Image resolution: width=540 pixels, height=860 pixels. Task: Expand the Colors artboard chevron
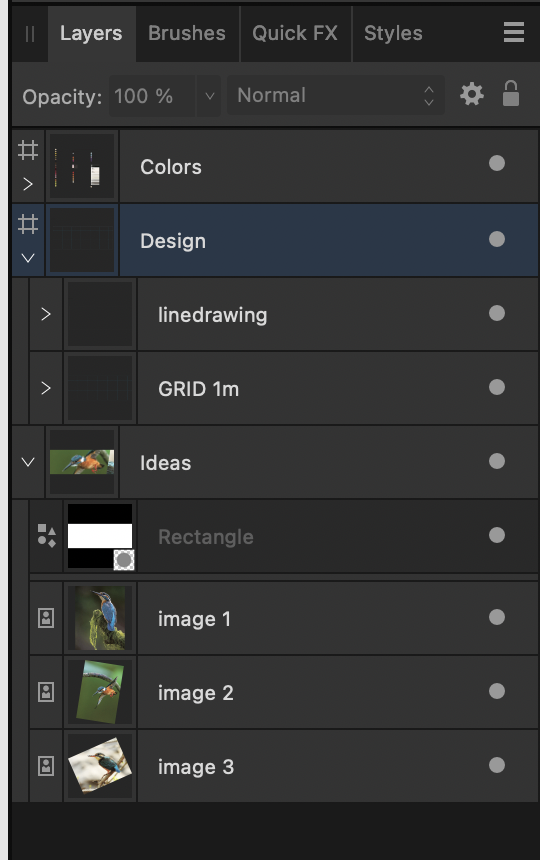pyautogui.click(x=28, y=184)
